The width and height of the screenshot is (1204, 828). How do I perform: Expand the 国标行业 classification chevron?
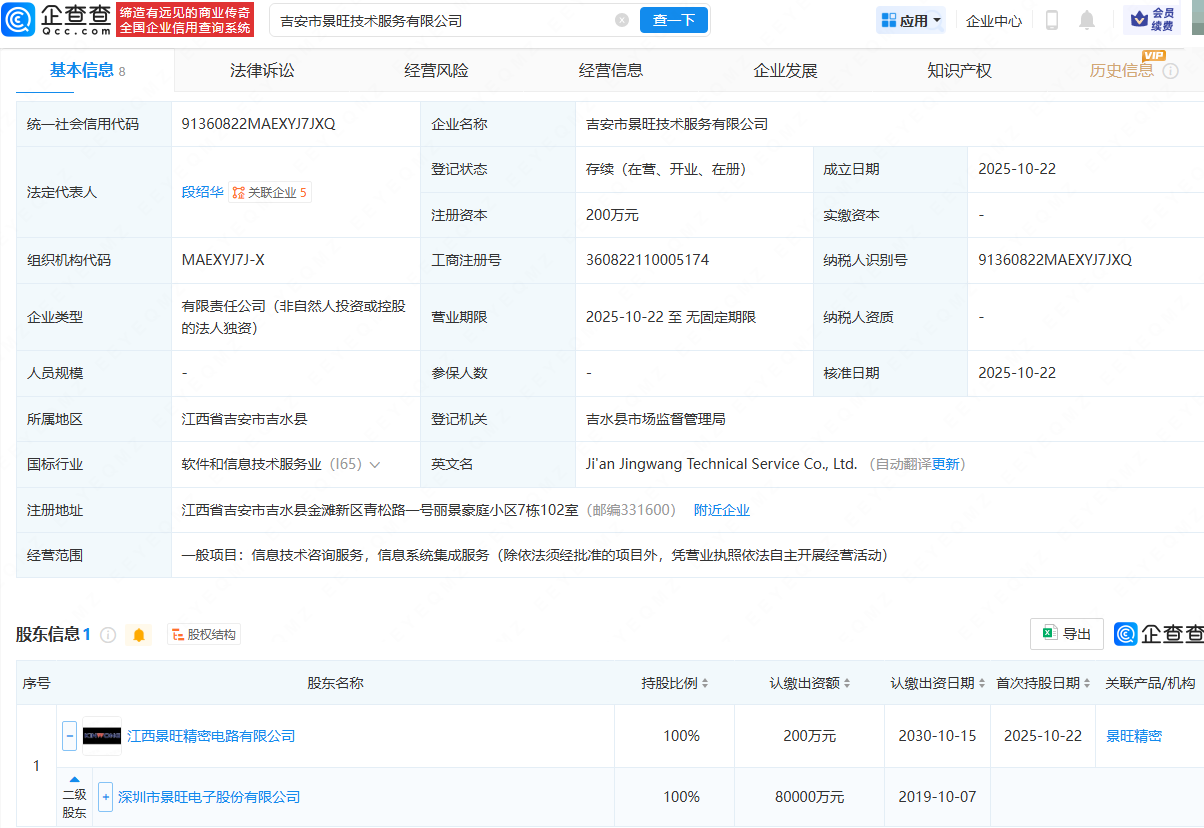pos(375,464)
